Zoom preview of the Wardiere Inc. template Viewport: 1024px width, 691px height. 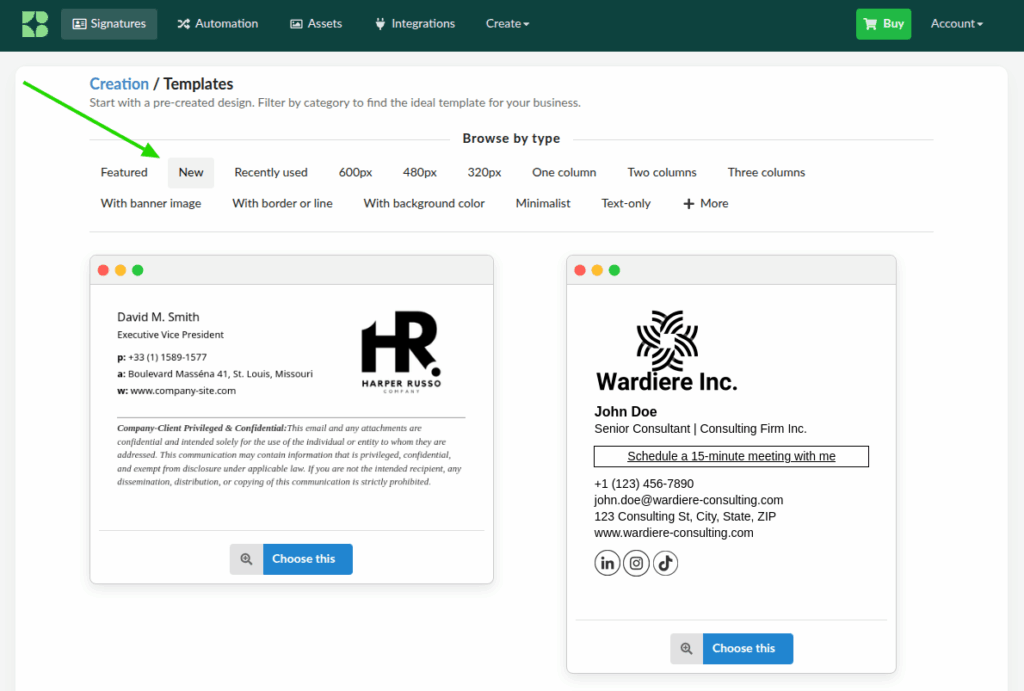click(686, 648)
